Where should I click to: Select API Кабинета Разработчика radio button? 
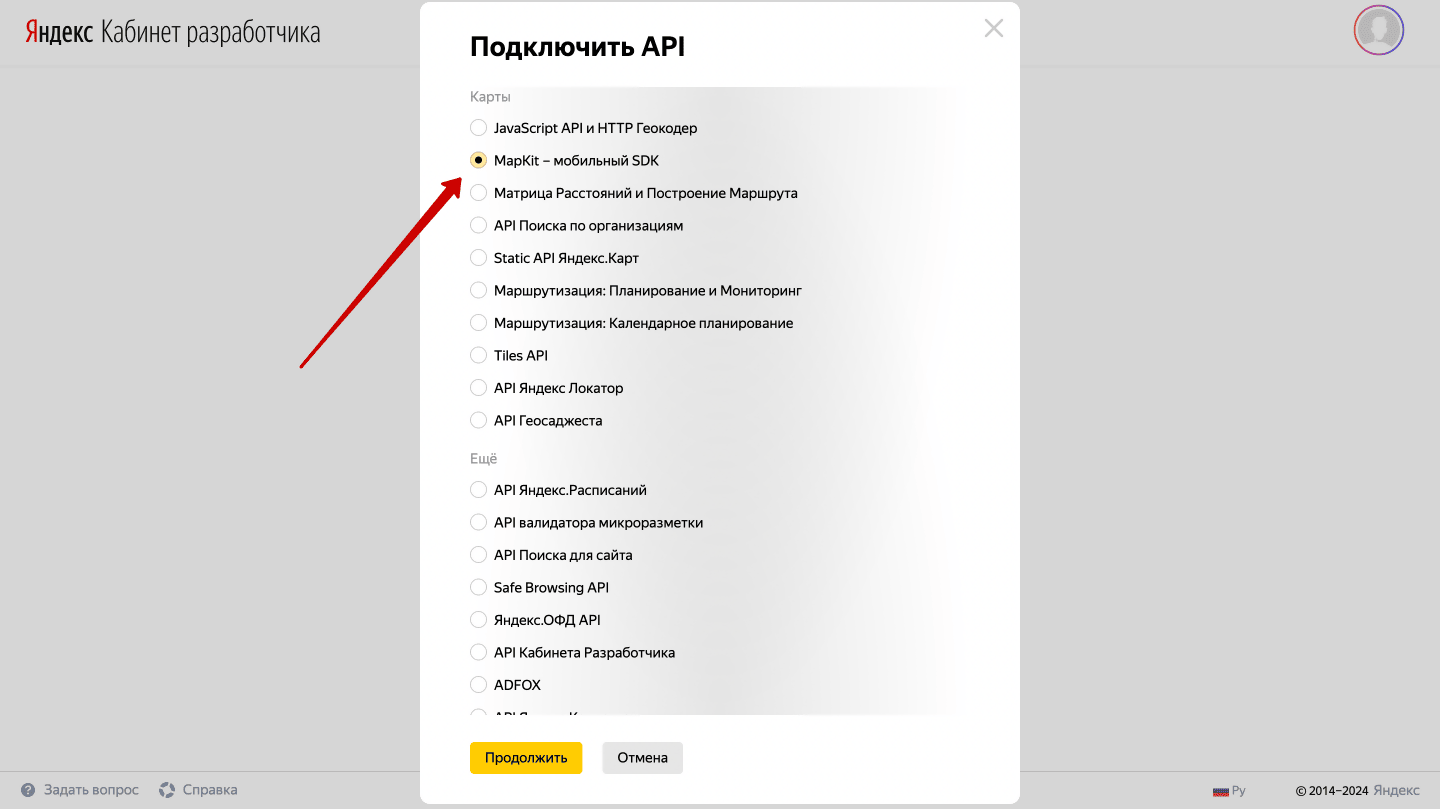pyautogui.click(x=478, y=652)
